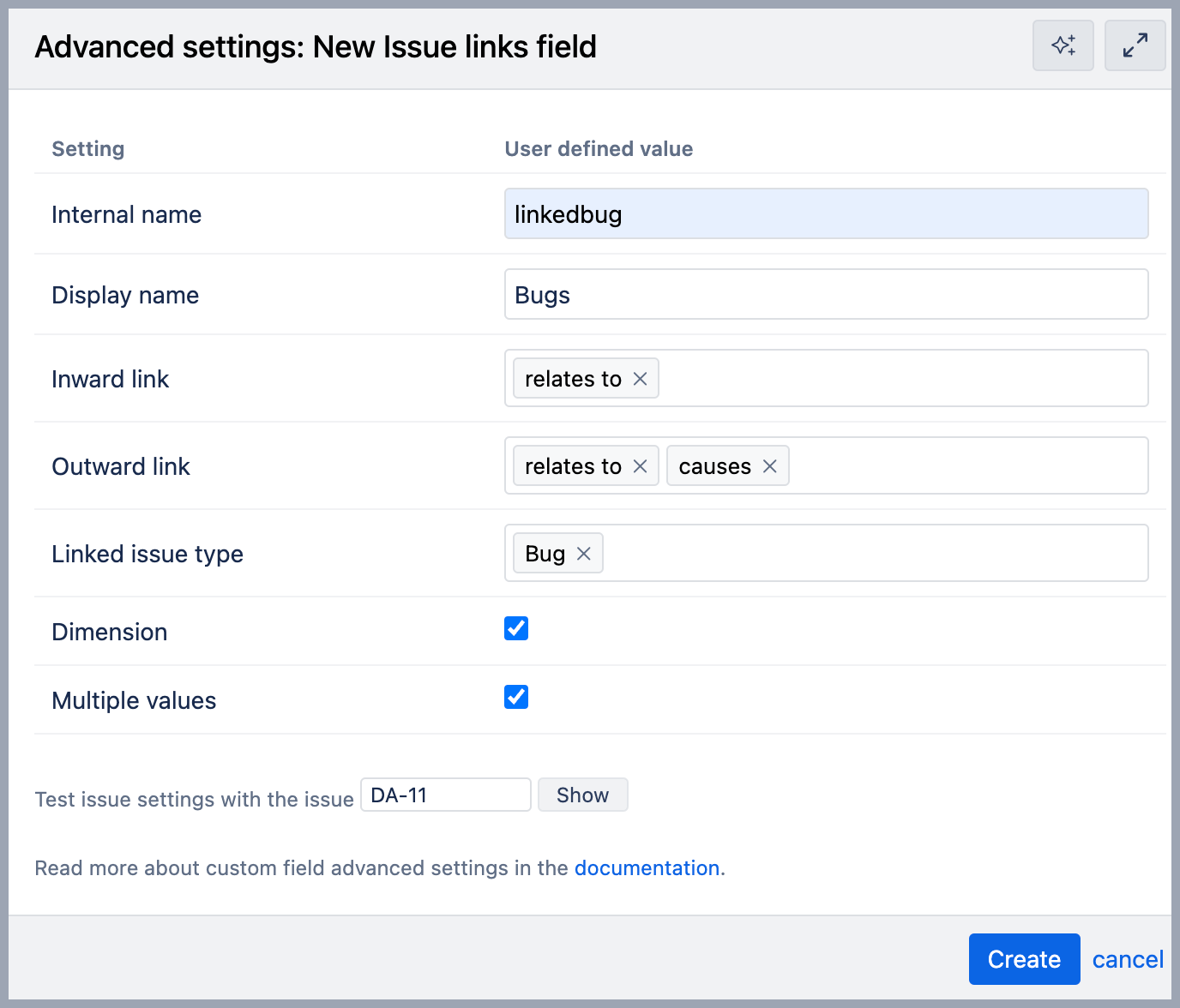
Task: Select the 'relates to' tag in Inward link
Action: click(573, 379)
